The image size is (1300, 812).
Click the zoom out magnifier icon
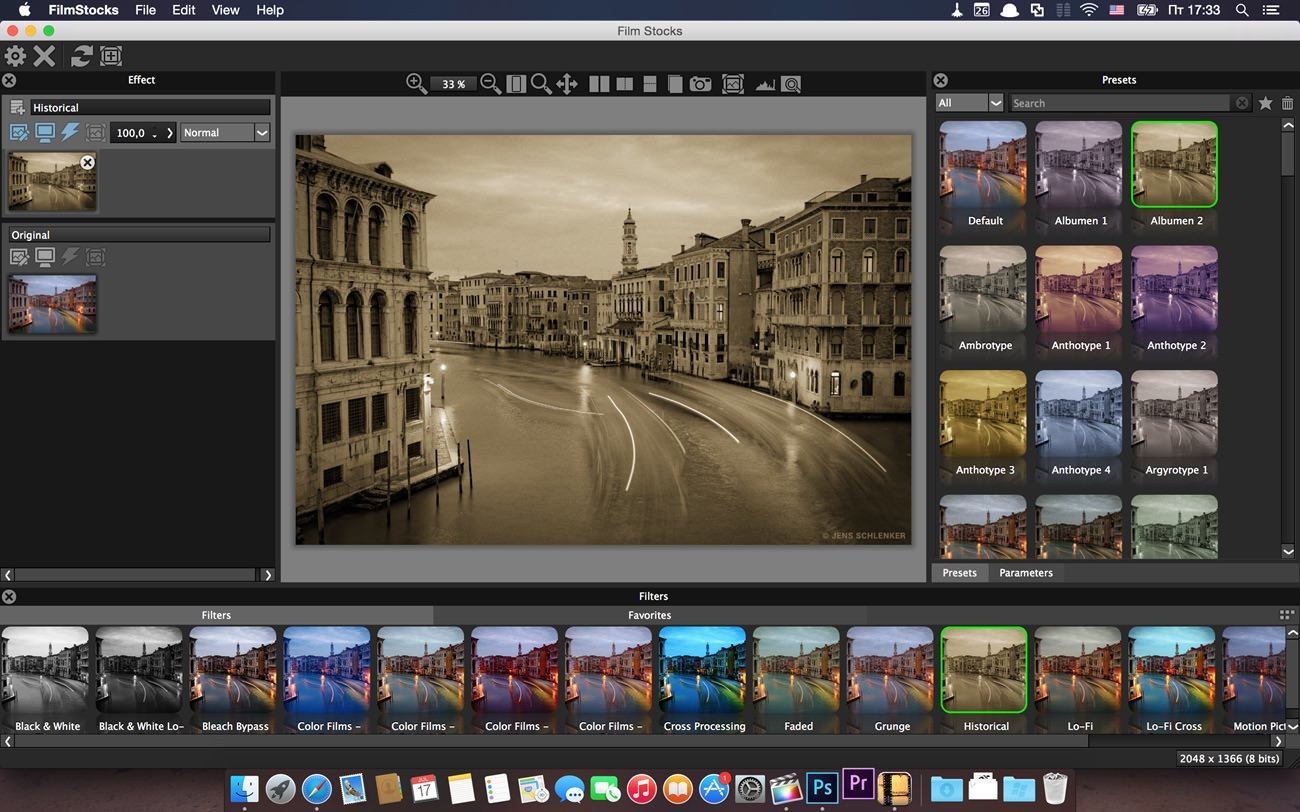coord(491,84)
